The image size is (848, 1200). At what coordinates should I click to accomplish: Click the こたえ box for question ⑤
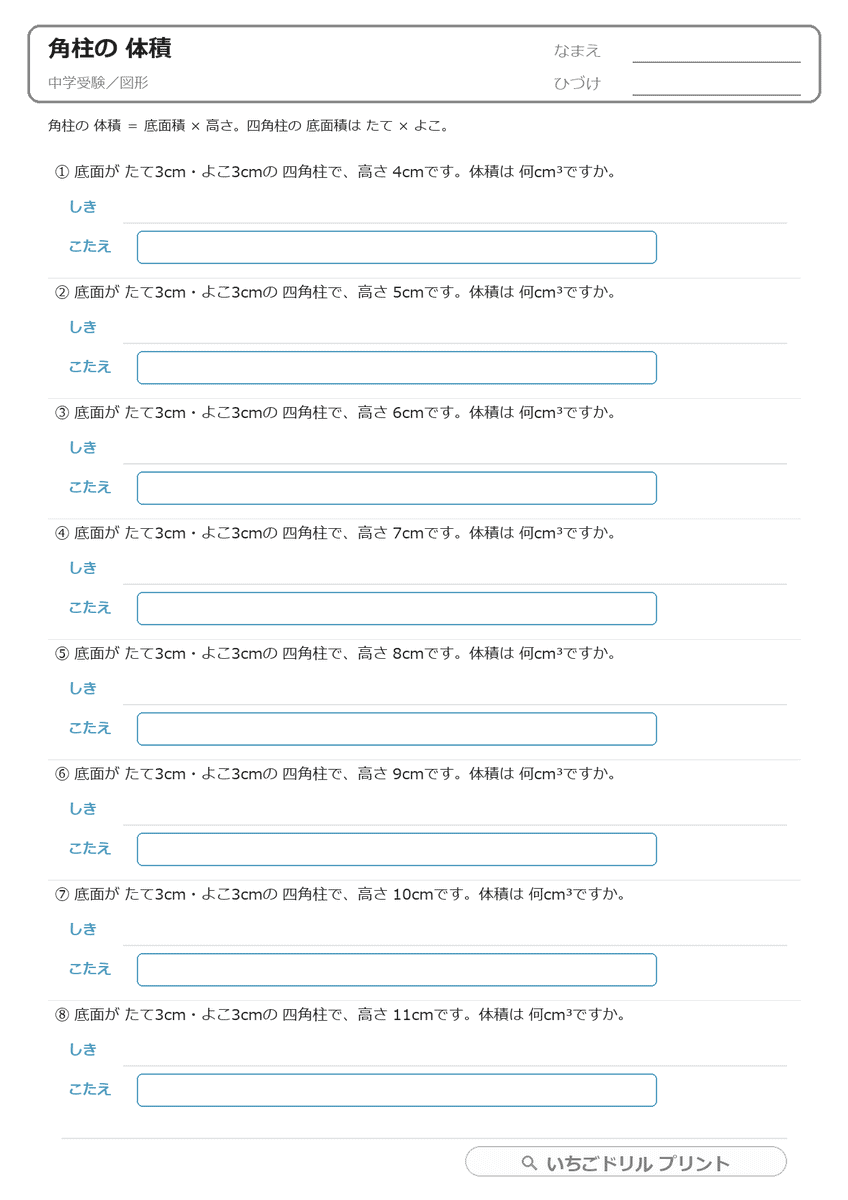coord(397,729)
